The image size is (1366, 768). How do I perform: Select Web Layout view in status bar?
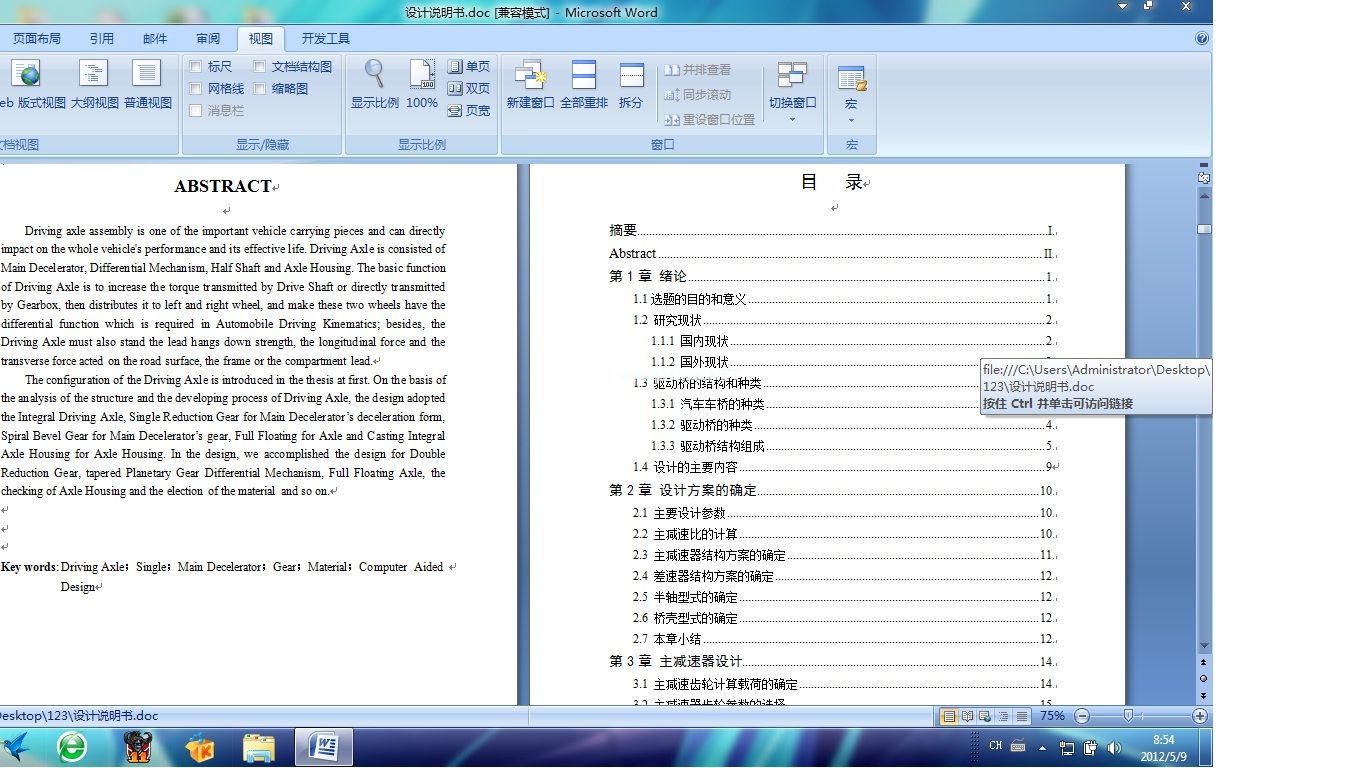pos(985,716)
